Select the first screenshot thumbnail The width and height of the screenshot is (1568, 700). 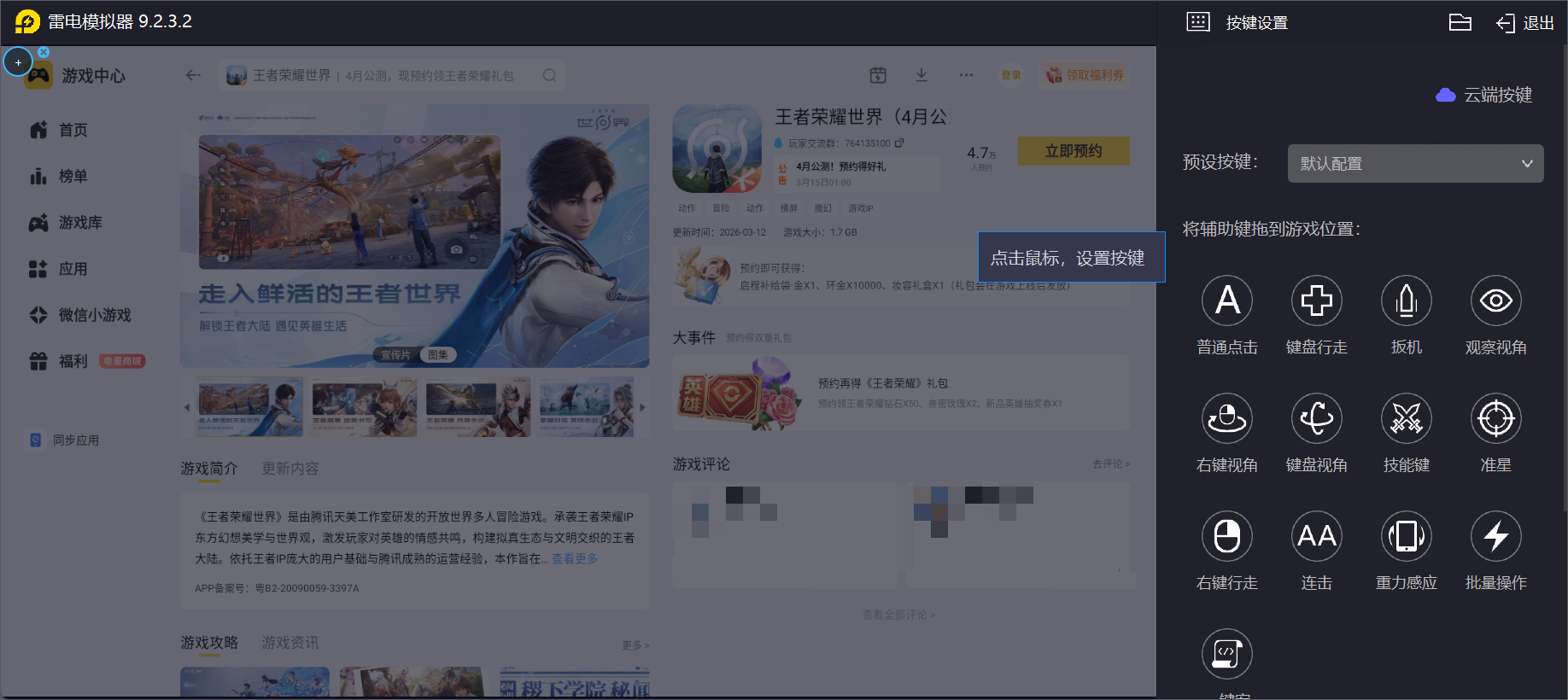tap(250, 407)
